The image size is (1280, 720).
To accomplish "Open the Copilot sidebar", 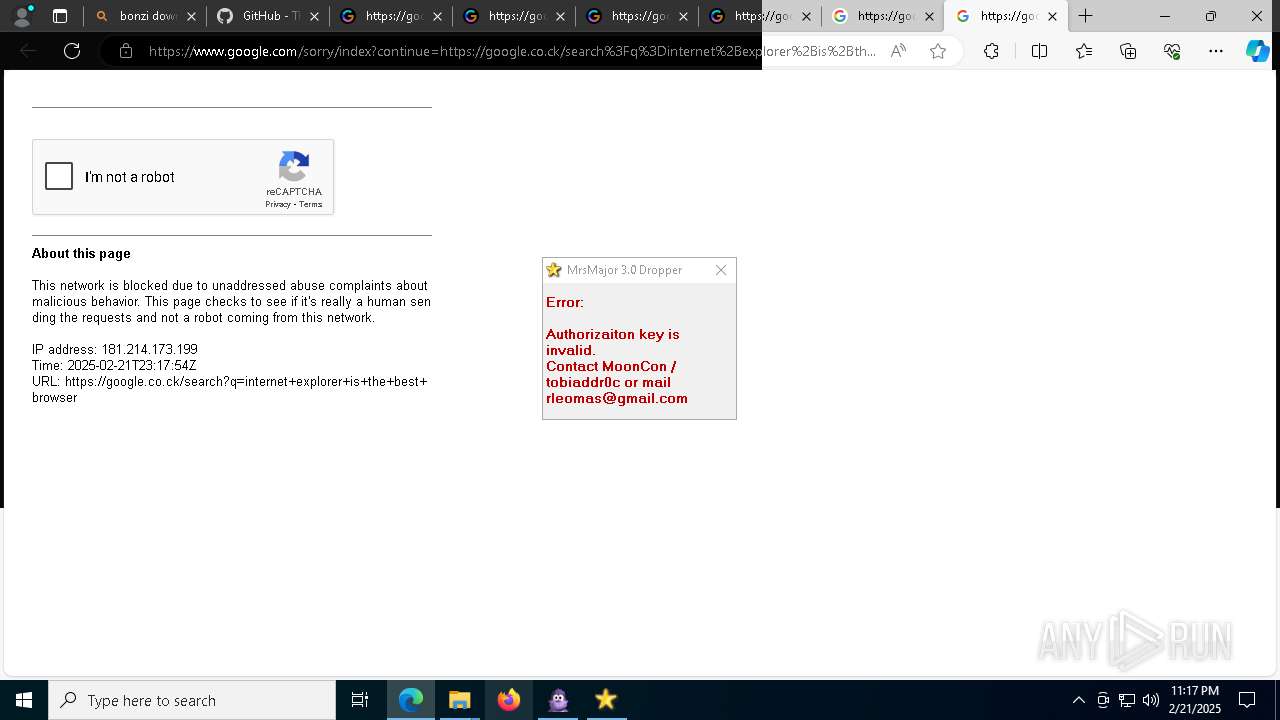I will click(x=1257, y=51).
